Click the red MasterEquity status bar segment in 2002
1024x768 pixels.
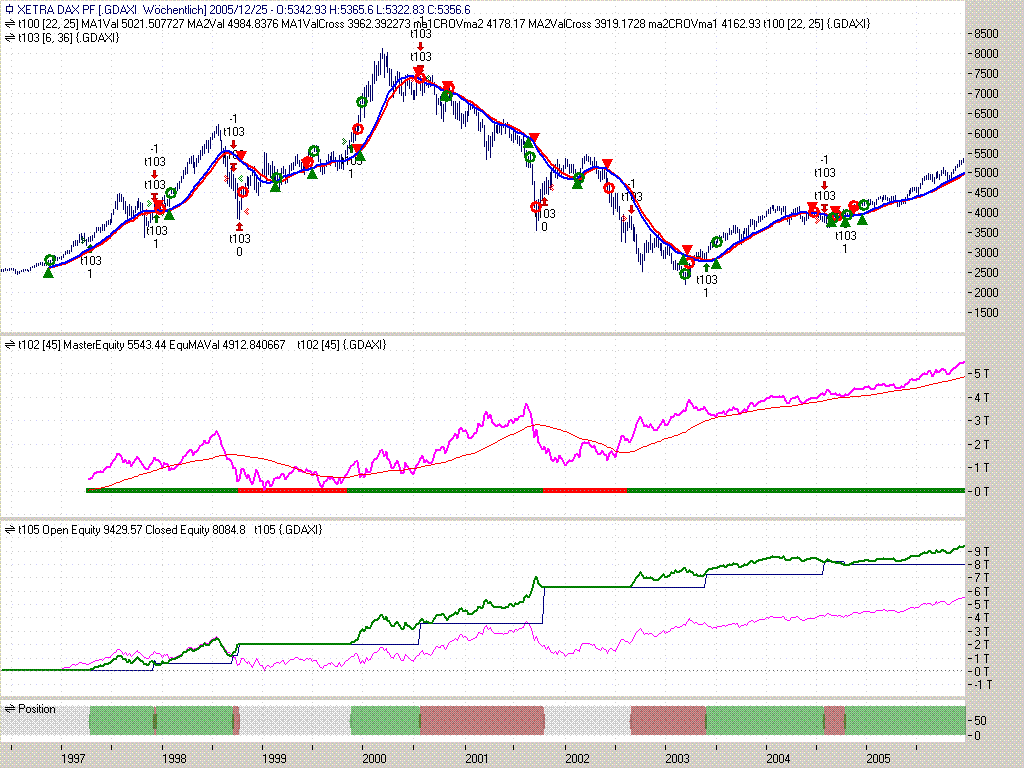[585, 491]
